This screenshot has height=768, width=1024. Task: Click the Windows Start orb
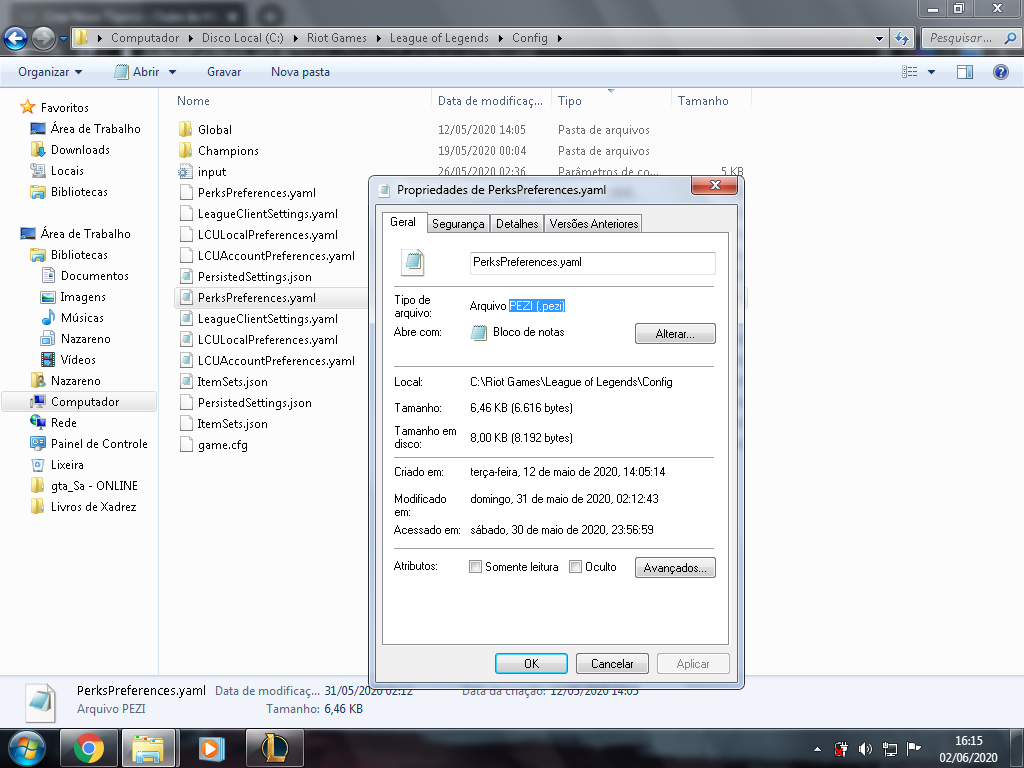(x=27, y=748)
